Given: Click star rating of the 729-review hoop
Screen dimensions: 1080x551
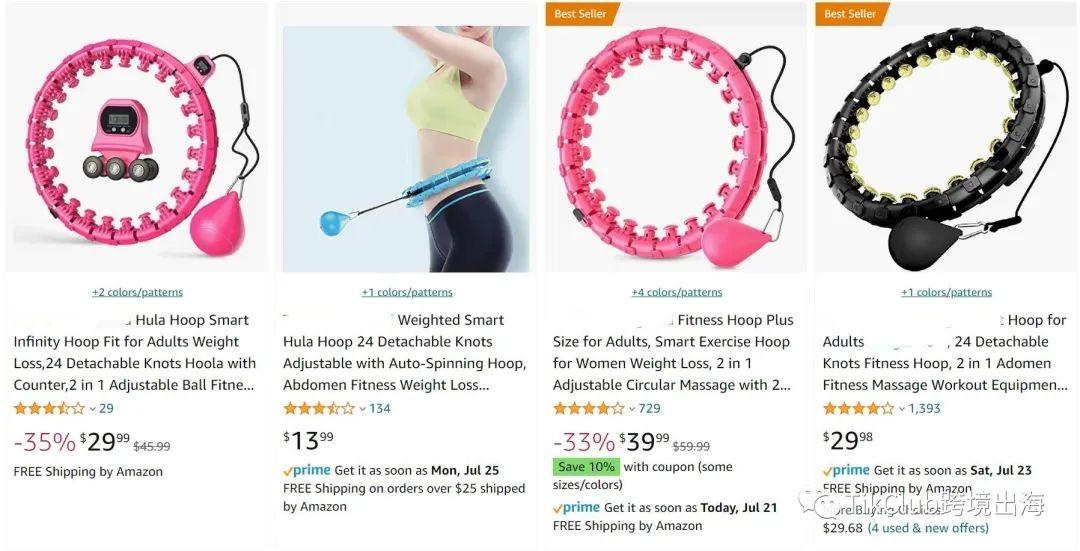Looking at the screenshot, I should click(589, 408).
